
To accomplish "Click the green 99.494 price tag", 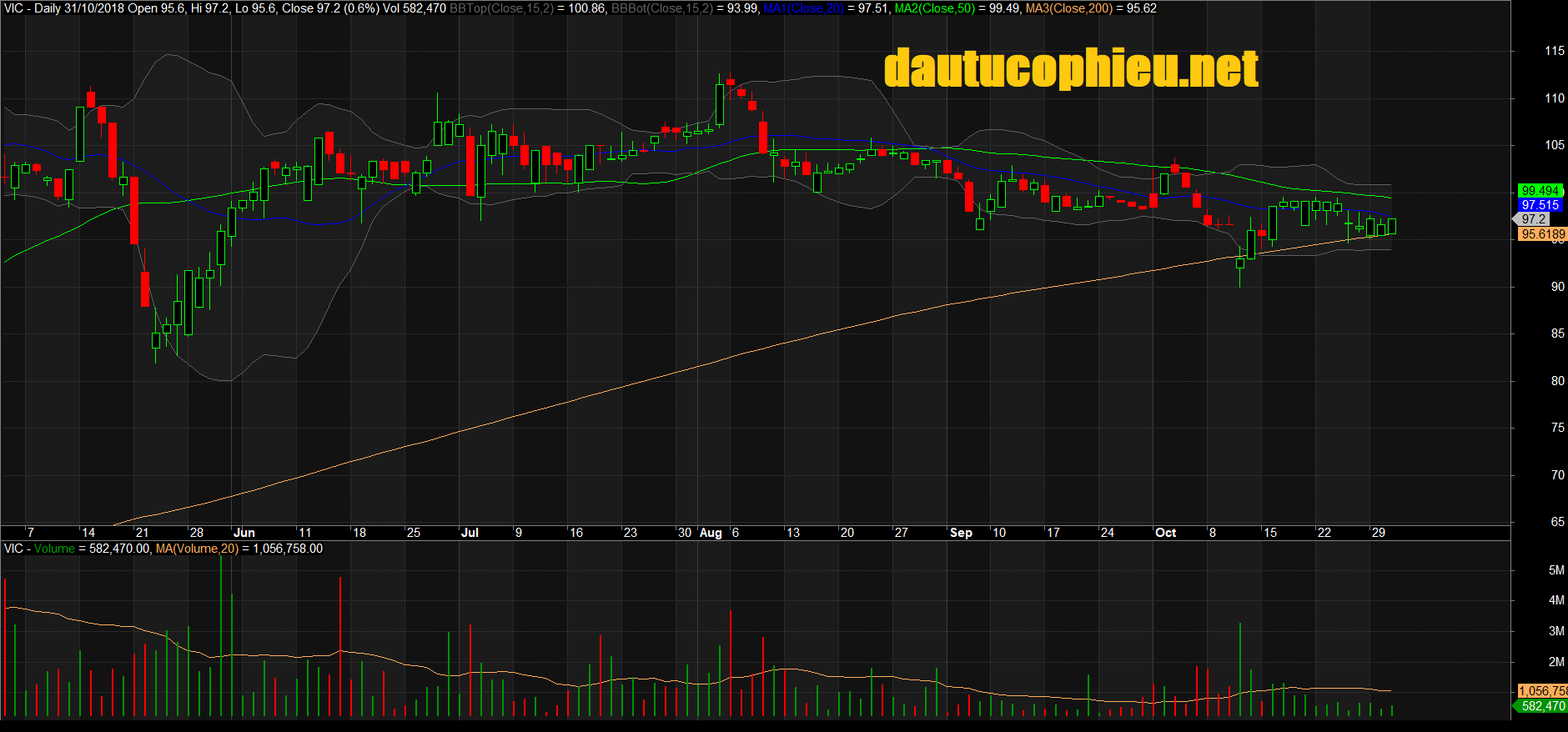I will (x=1540, y=191).
